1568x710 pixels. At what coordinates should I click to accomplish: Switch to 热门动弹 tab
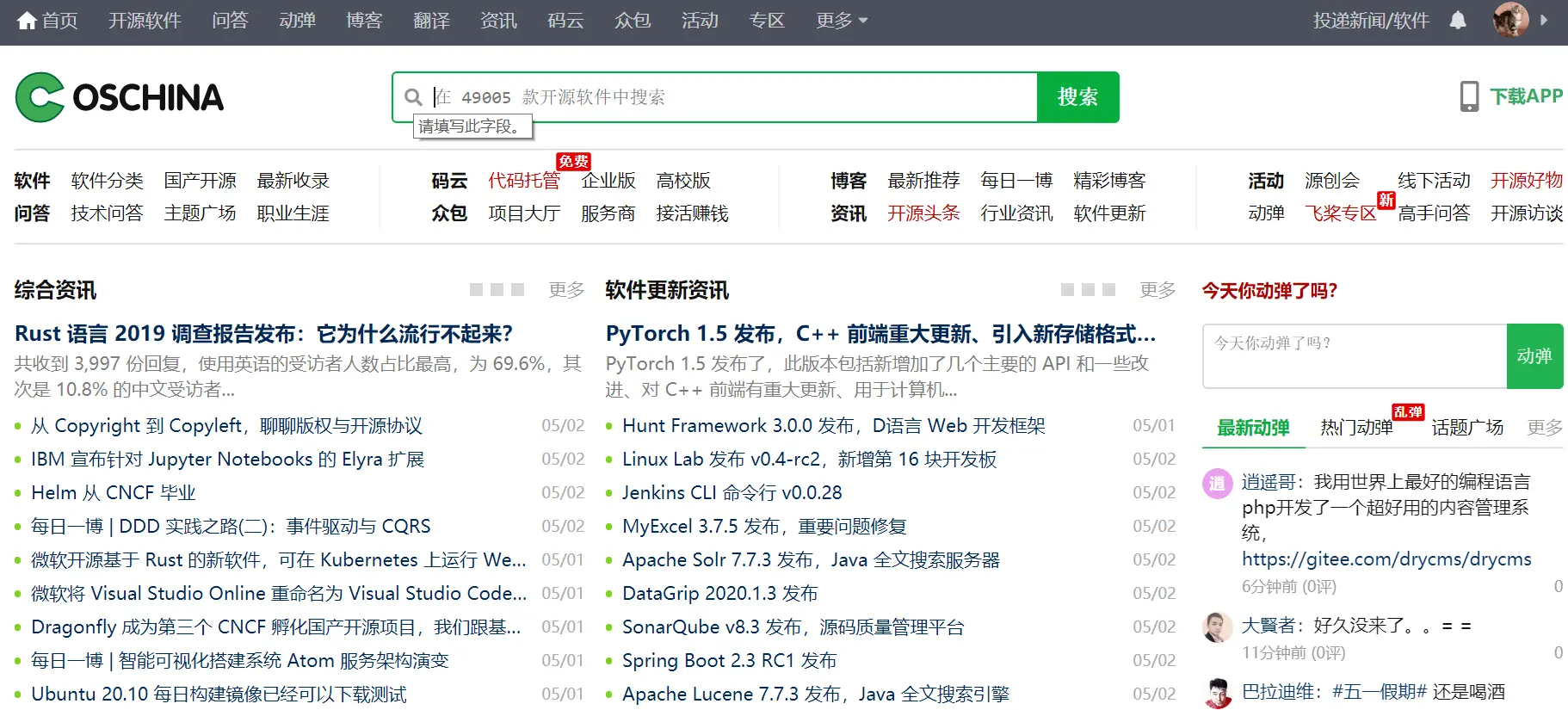(1356, 428)
